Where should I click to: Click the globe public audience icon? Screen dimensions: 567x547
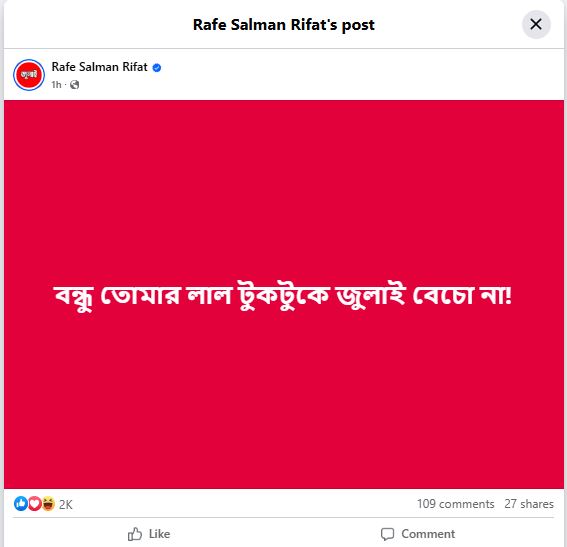pos(74,85)
